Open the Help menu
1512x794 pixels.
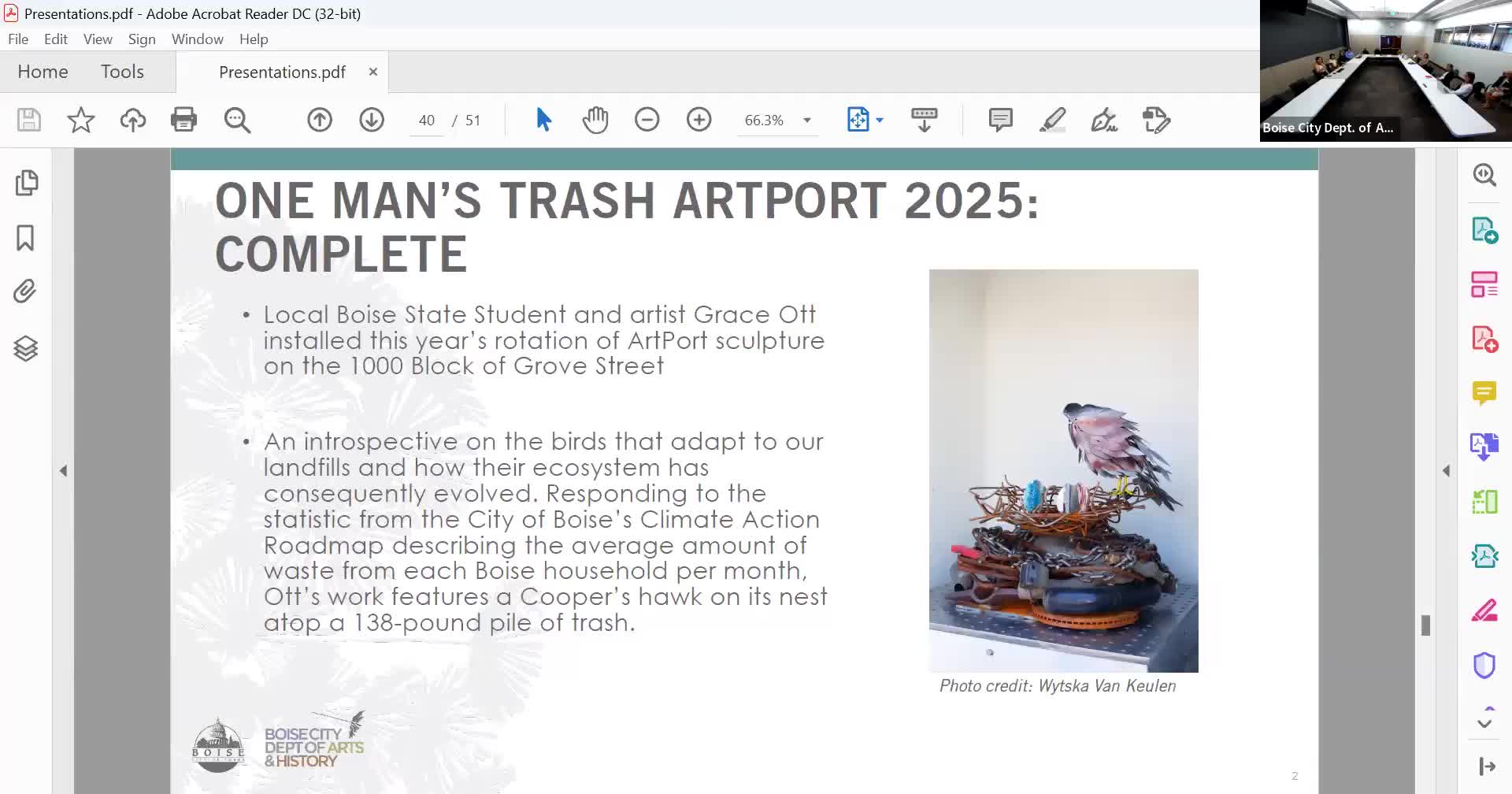tap(254, 39)
